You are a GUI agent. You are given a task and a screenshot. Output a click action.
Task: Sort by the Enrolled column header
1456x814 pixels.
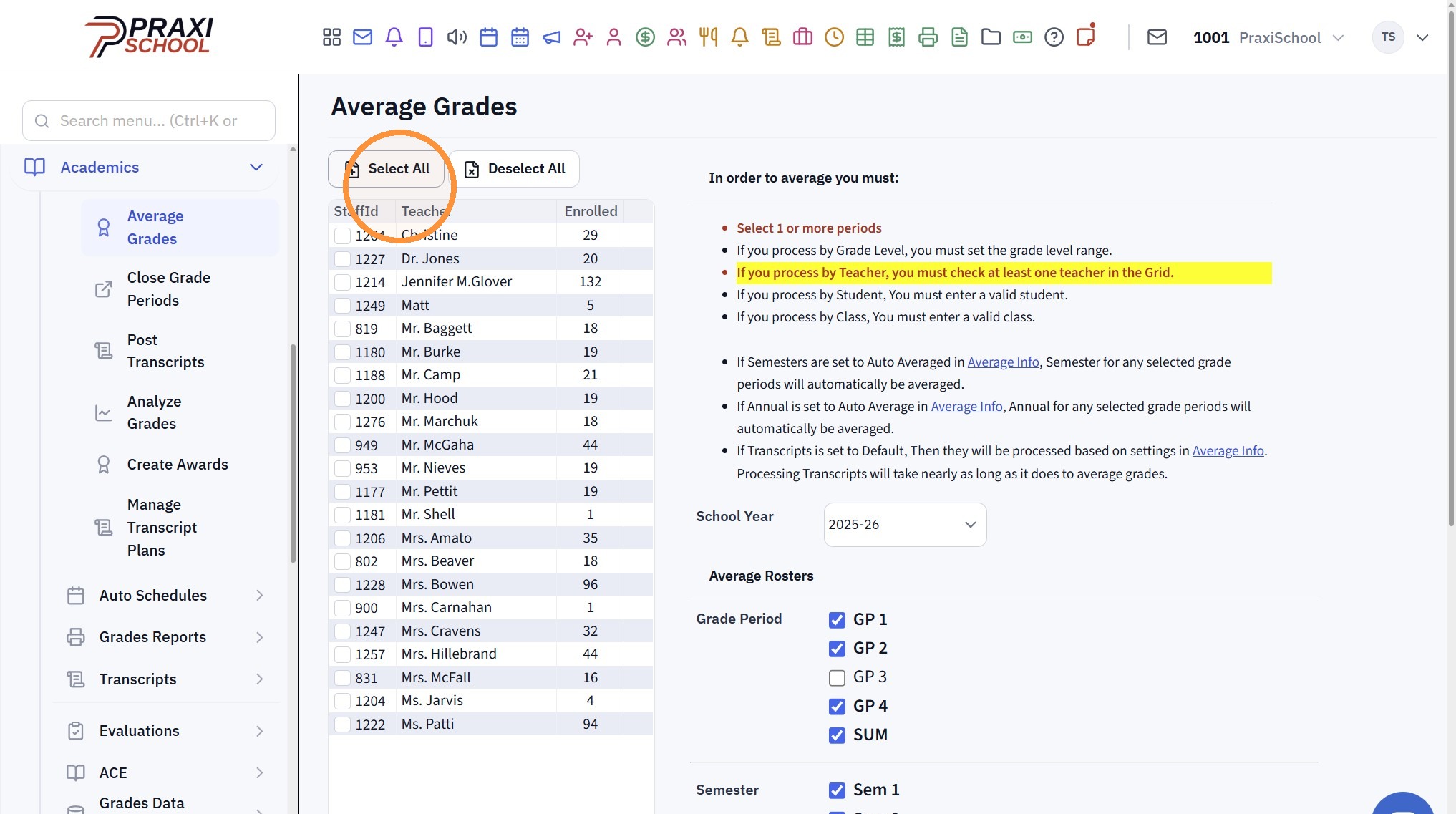pos(590,212)
